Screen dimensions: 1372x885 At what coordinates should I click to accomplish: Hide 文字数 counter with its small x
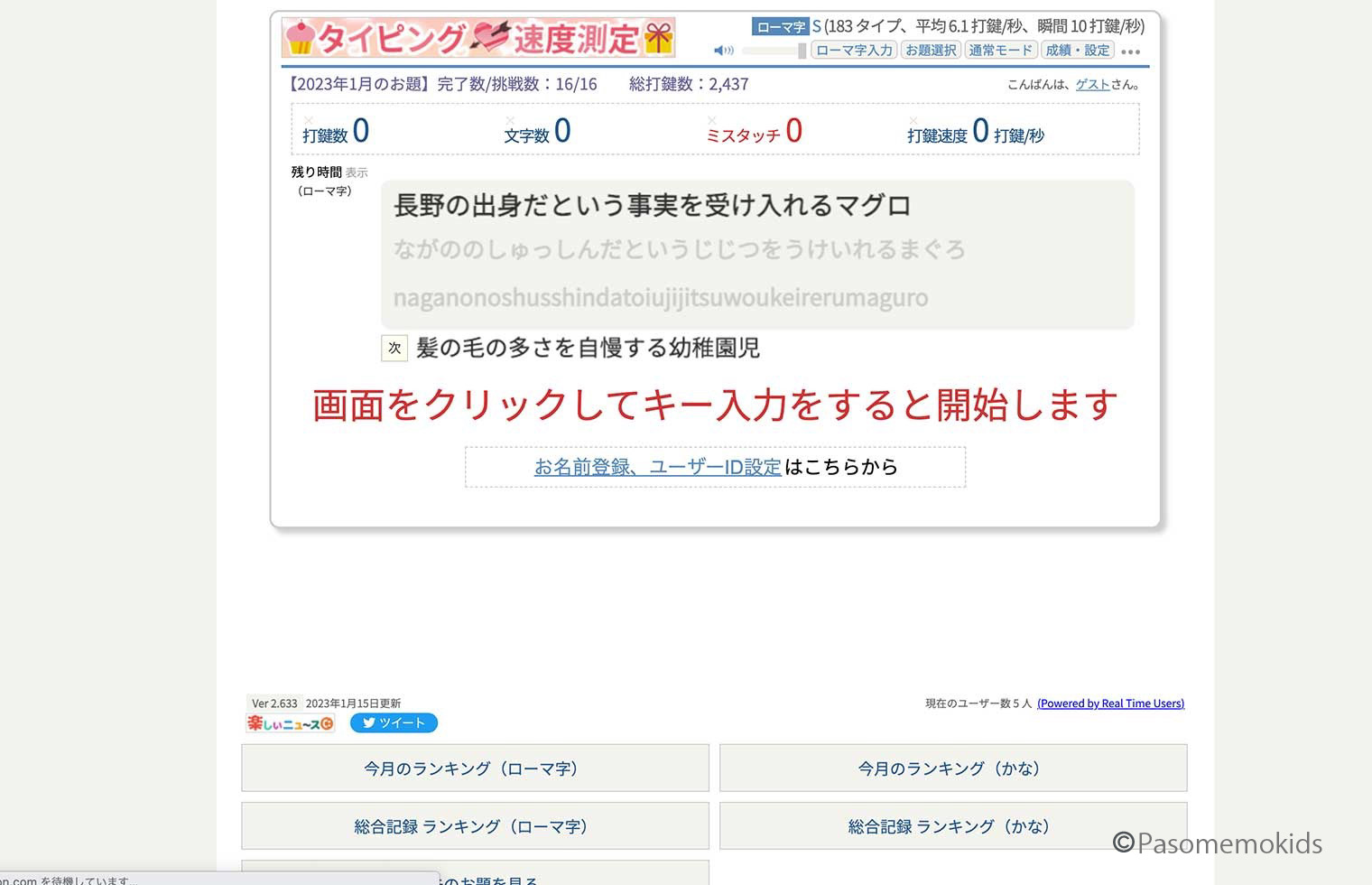510,120
